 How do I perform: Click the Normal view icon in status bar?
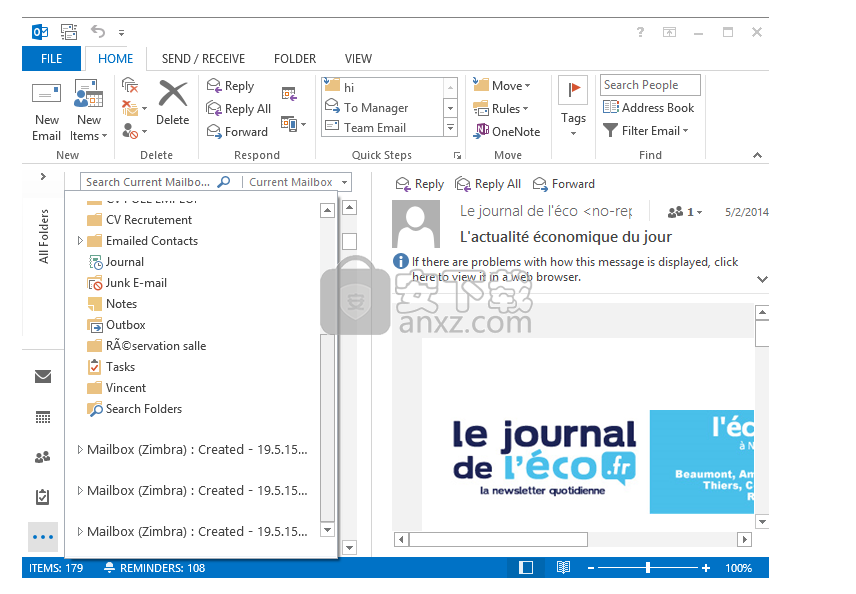[x=526, y=568]
